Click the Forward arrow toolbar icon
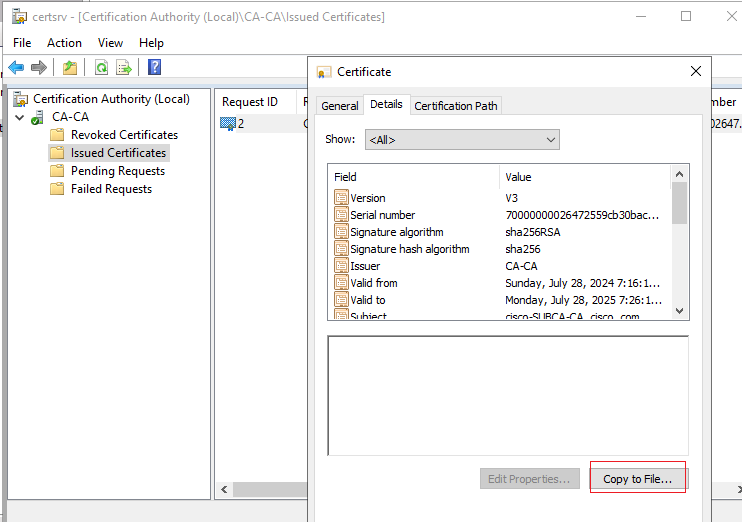Image resolution: width=742 pixels, height=522 pixels. coord(39,68)
